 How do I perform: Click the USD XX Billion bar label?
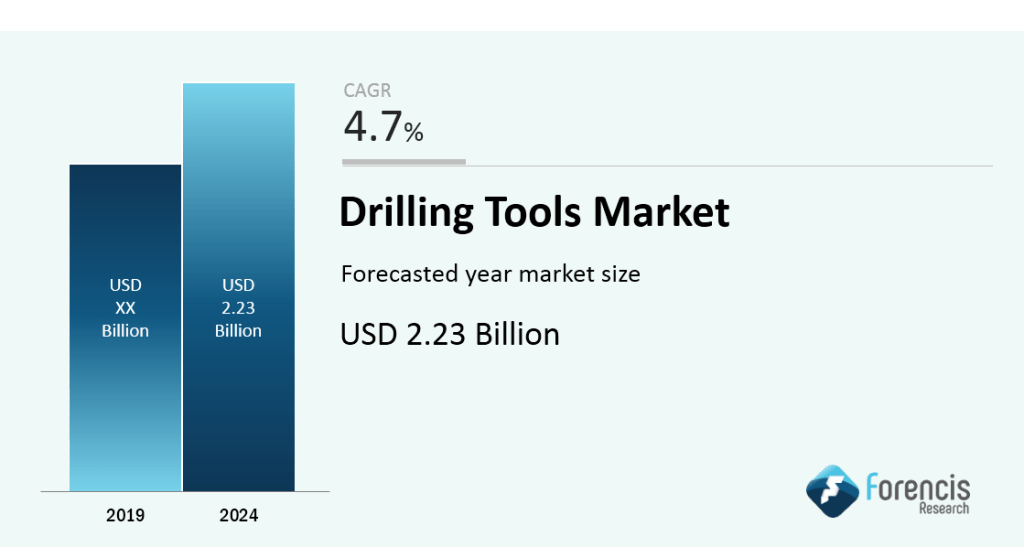[x=125, y=308]
